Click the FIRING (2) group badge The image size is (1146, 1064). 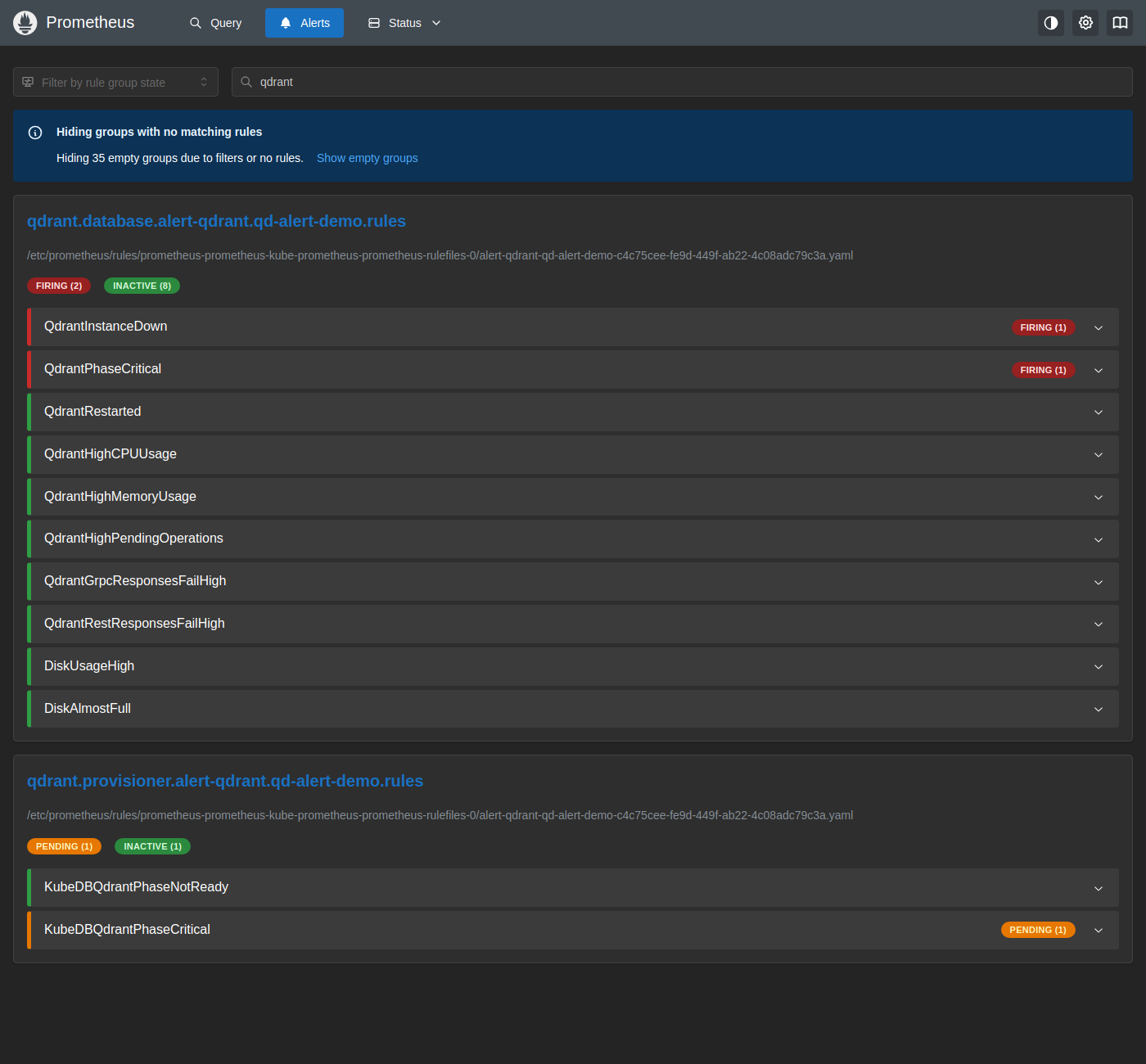[59, 286]
